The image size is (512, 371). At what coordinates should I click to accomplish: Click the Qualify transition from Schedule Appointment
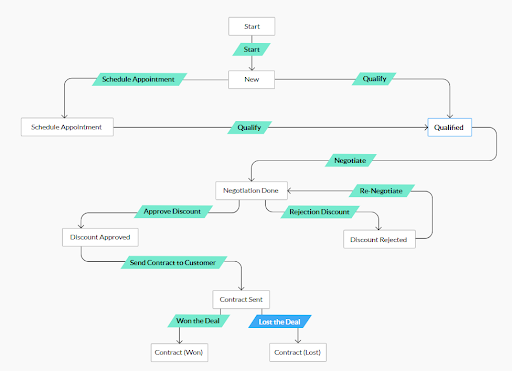249,127
